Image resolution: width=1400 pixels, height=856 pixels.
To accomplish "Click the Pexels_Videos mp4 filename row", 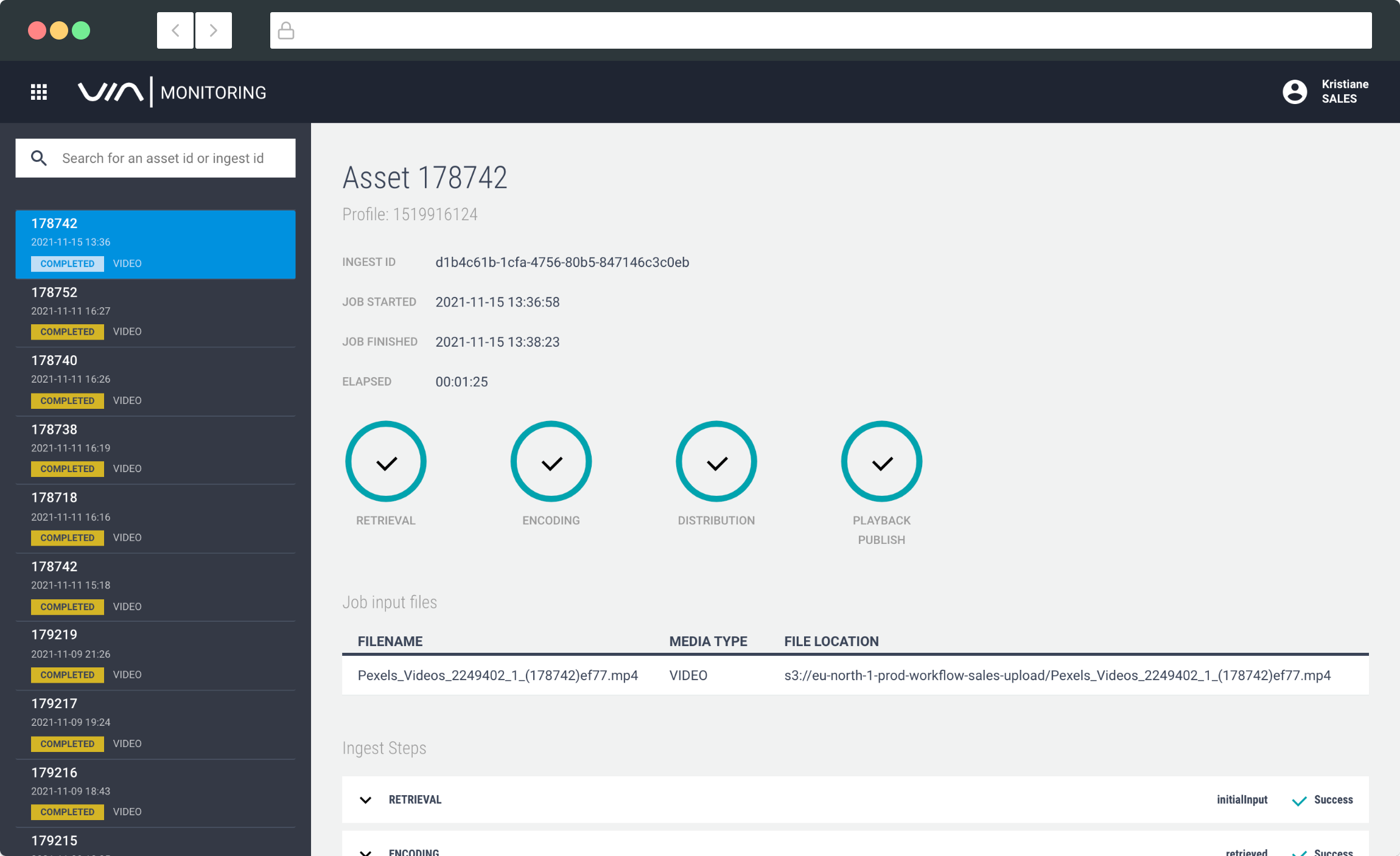I will click(x=497, y=676).
